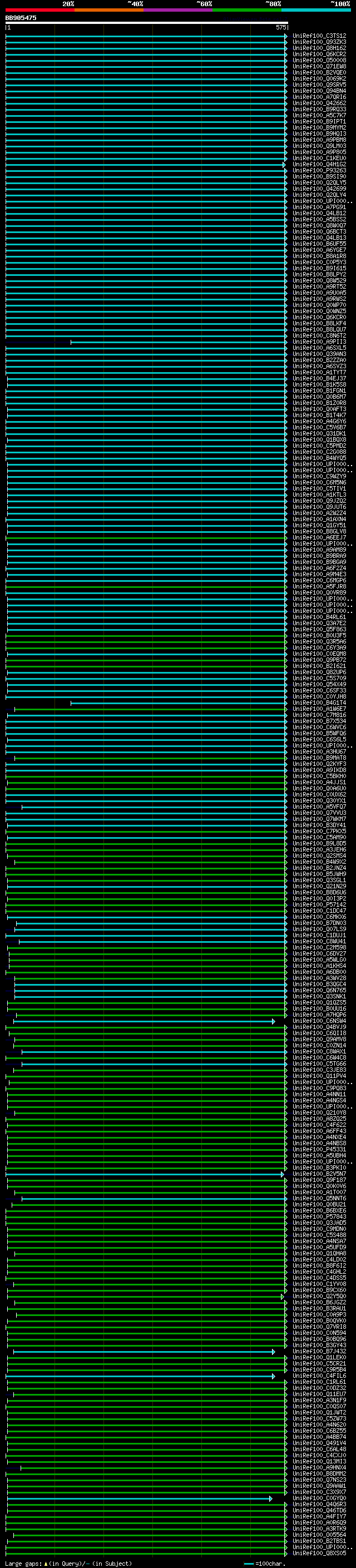Select the UniRef100_C6MKX6 label
The height and width of the screenshot is (1568, 356).
pyautogui.click(x=319, y=917)
